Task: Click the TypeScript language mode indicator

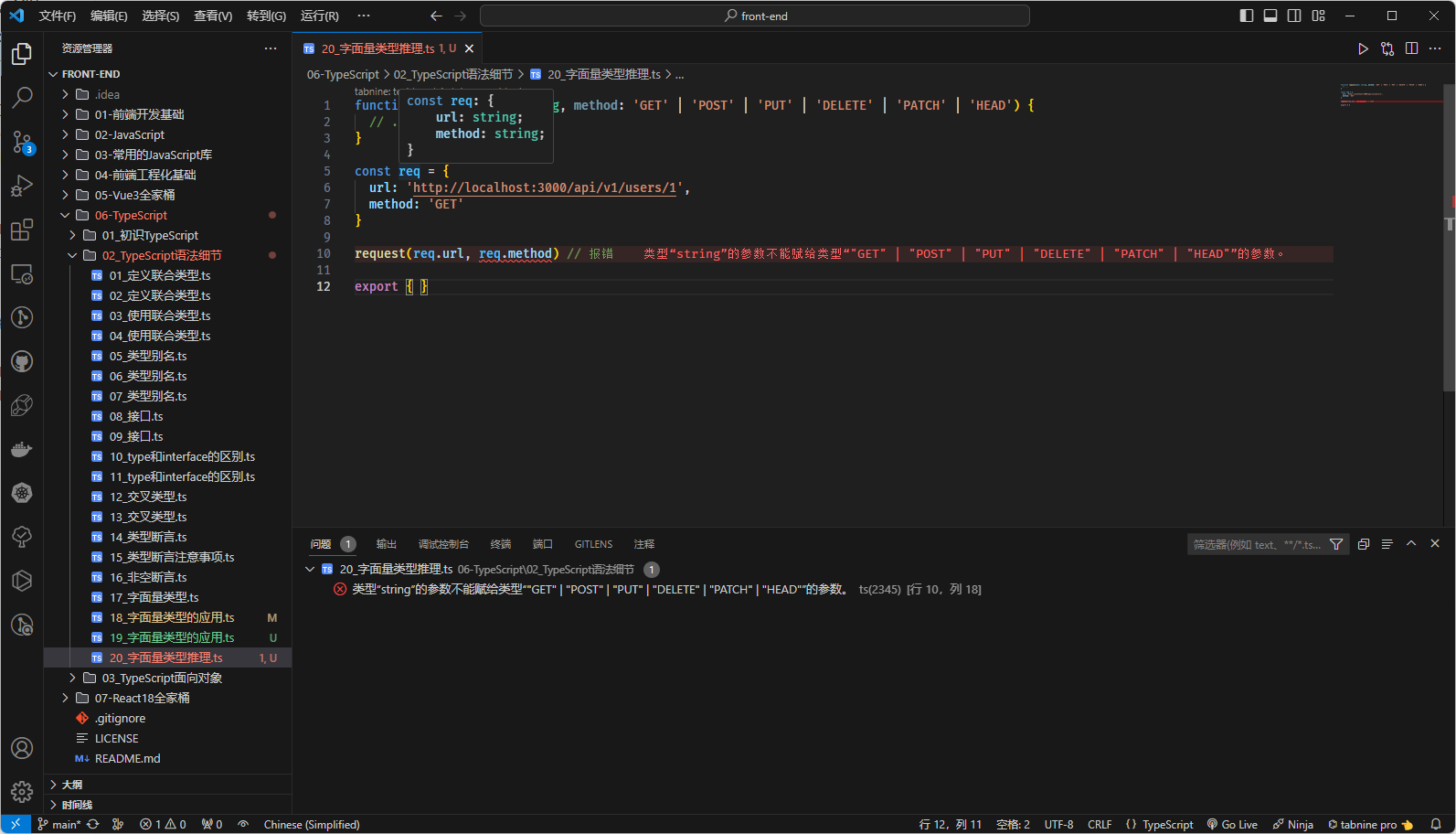Action: (1167, 824)
